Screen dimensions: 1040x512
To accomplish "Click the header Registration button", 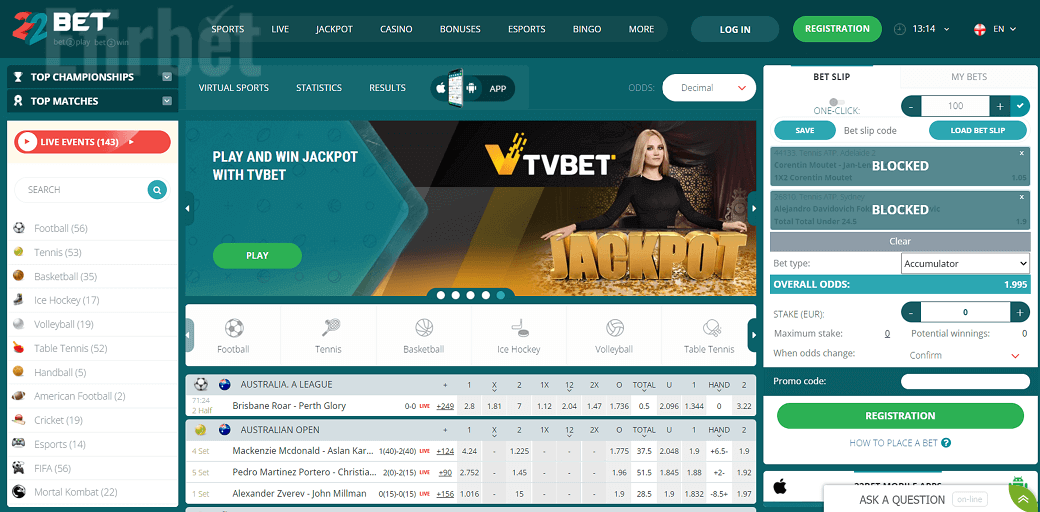I will tap(837, 29).
